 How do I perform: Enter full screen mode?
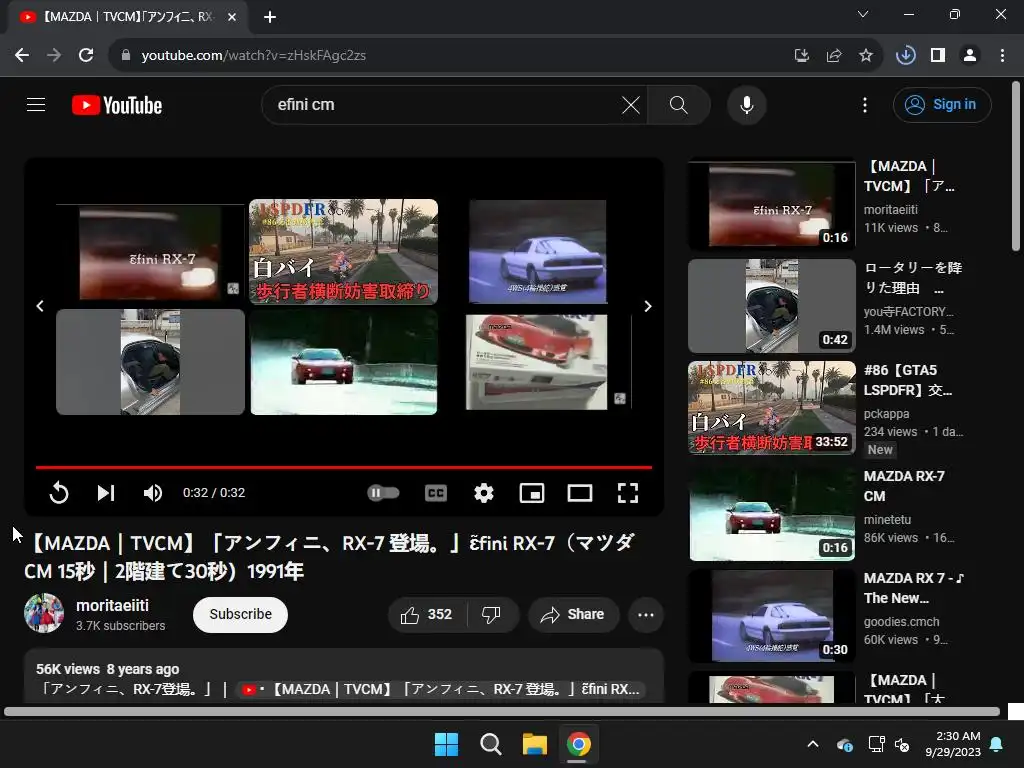pyautogui.click(x=628, y=493)
